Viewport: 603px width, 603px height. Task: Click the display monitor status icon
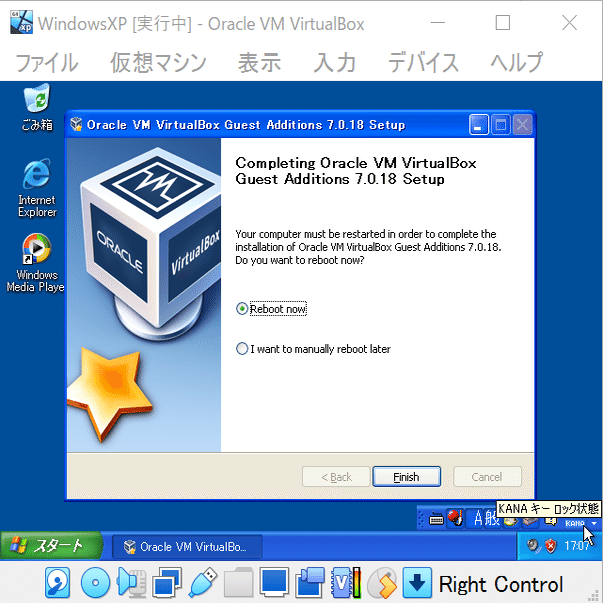tap(274, 583)
